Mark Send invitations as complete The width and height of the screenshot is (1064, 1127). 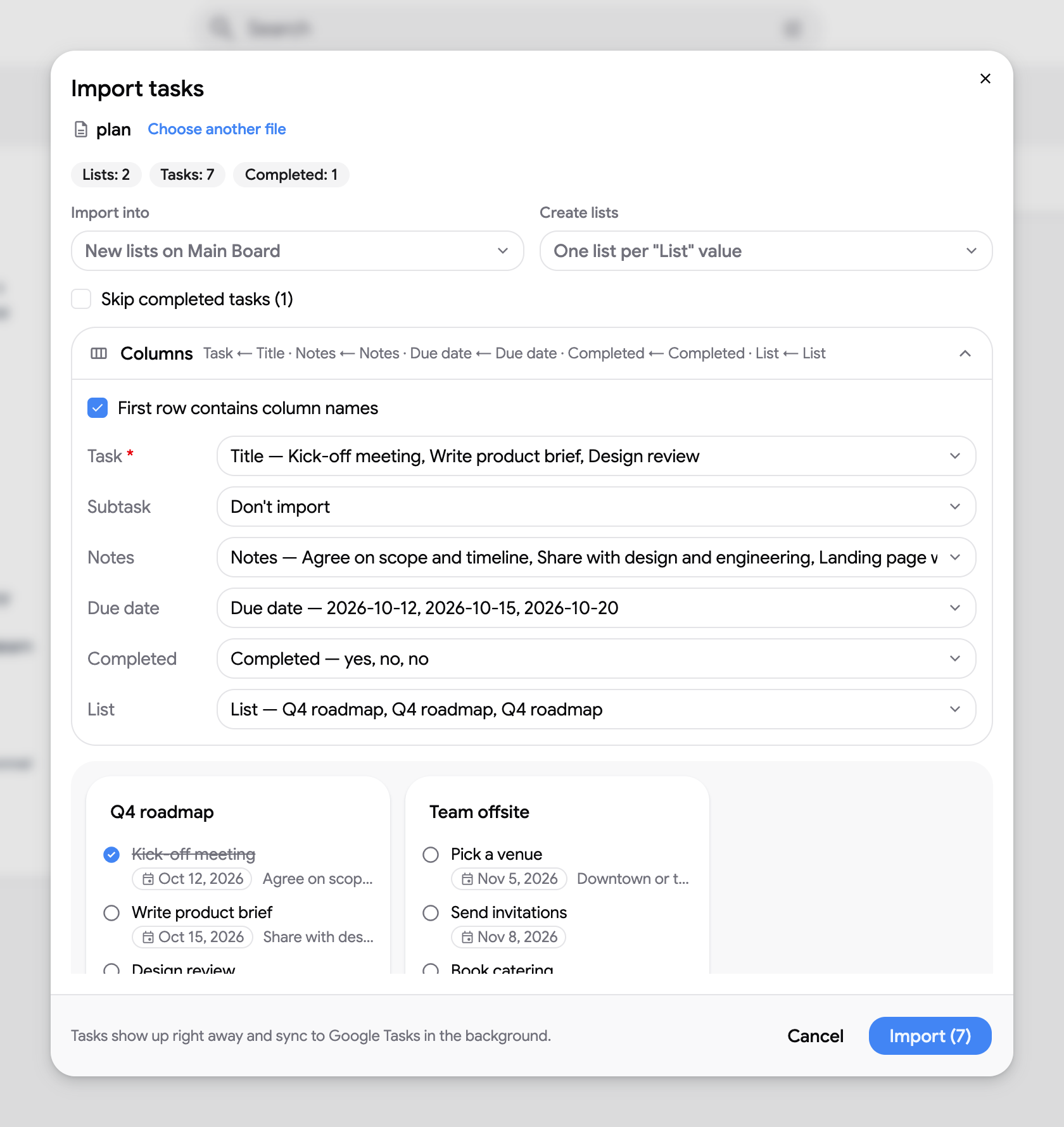point(431,913)
